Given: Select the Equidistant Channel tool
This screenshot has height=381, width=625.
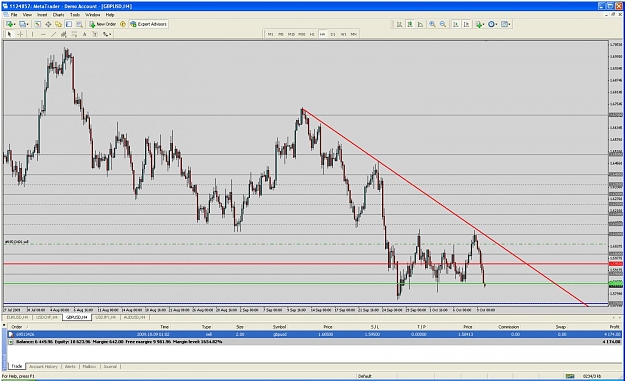Looking at the screenshot, I should click(64, 35).
